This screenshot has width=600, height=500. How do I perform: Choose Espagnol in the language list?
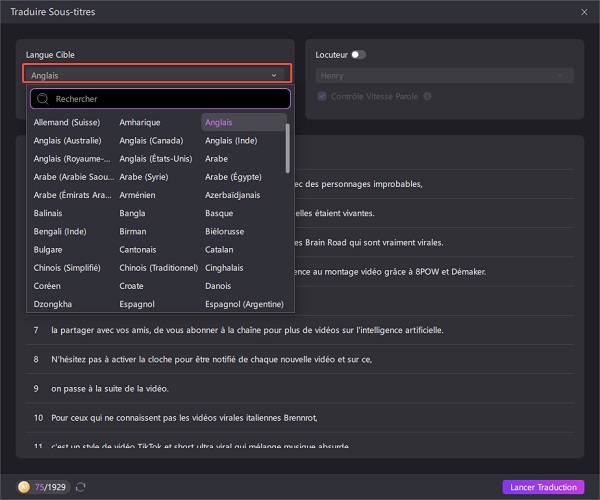[139, 303]
